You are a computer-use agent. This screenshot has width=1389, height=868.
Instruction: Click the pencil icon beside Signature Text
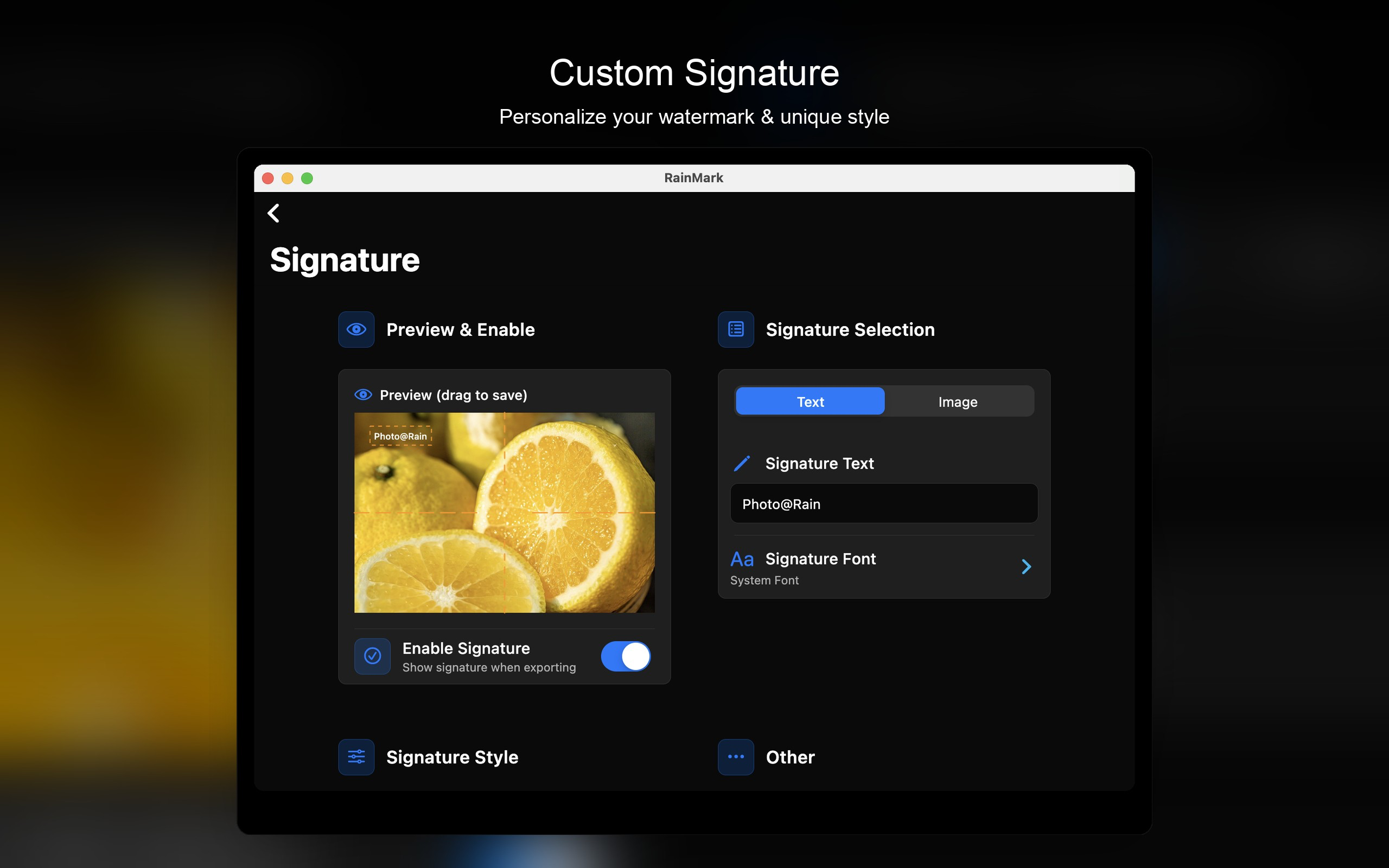point(742,463)
